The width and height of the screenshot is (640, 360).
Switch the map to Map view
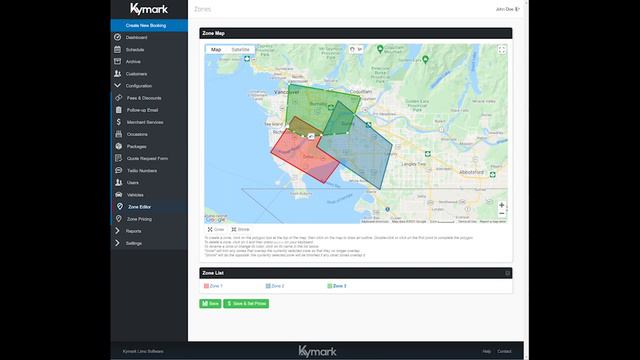tap(216, 49)
